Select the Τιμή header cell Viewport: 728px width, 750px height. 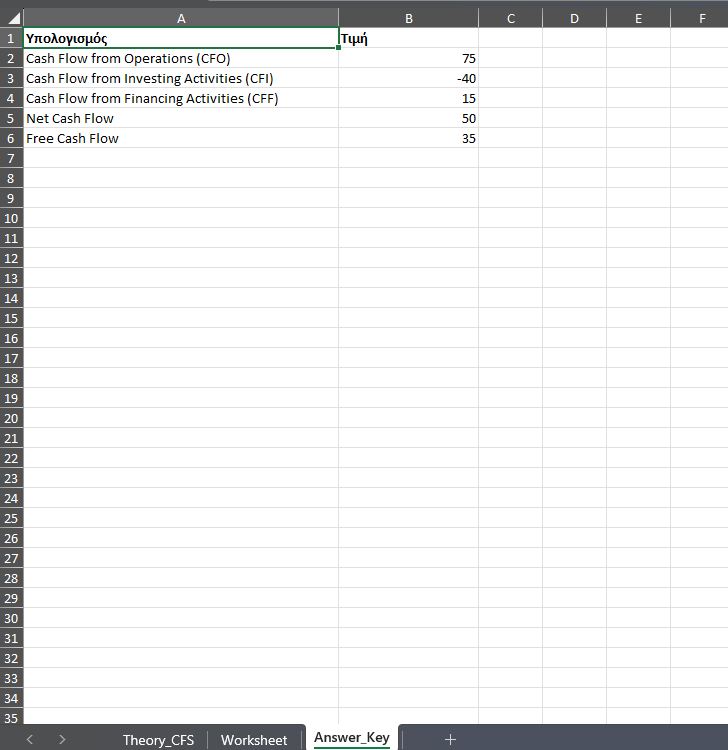tap(408, 38)
